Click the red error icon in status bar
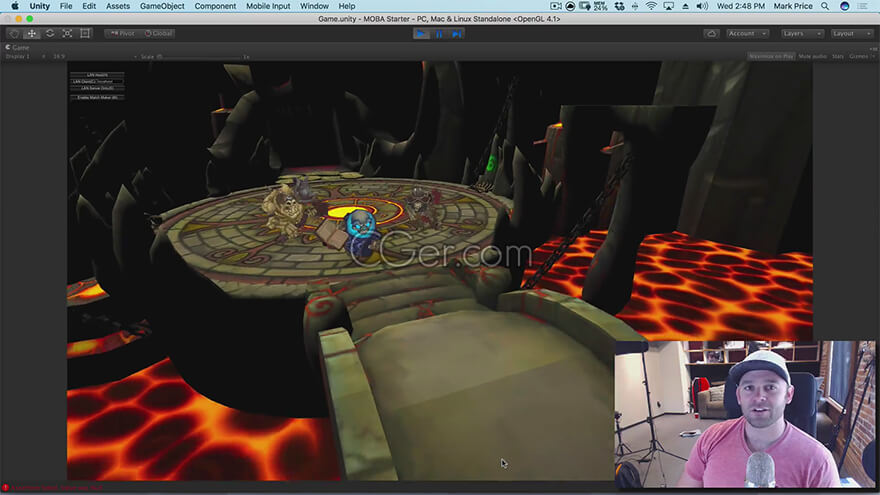The height and width of the screenshot is (495, 880). point(6,488)
